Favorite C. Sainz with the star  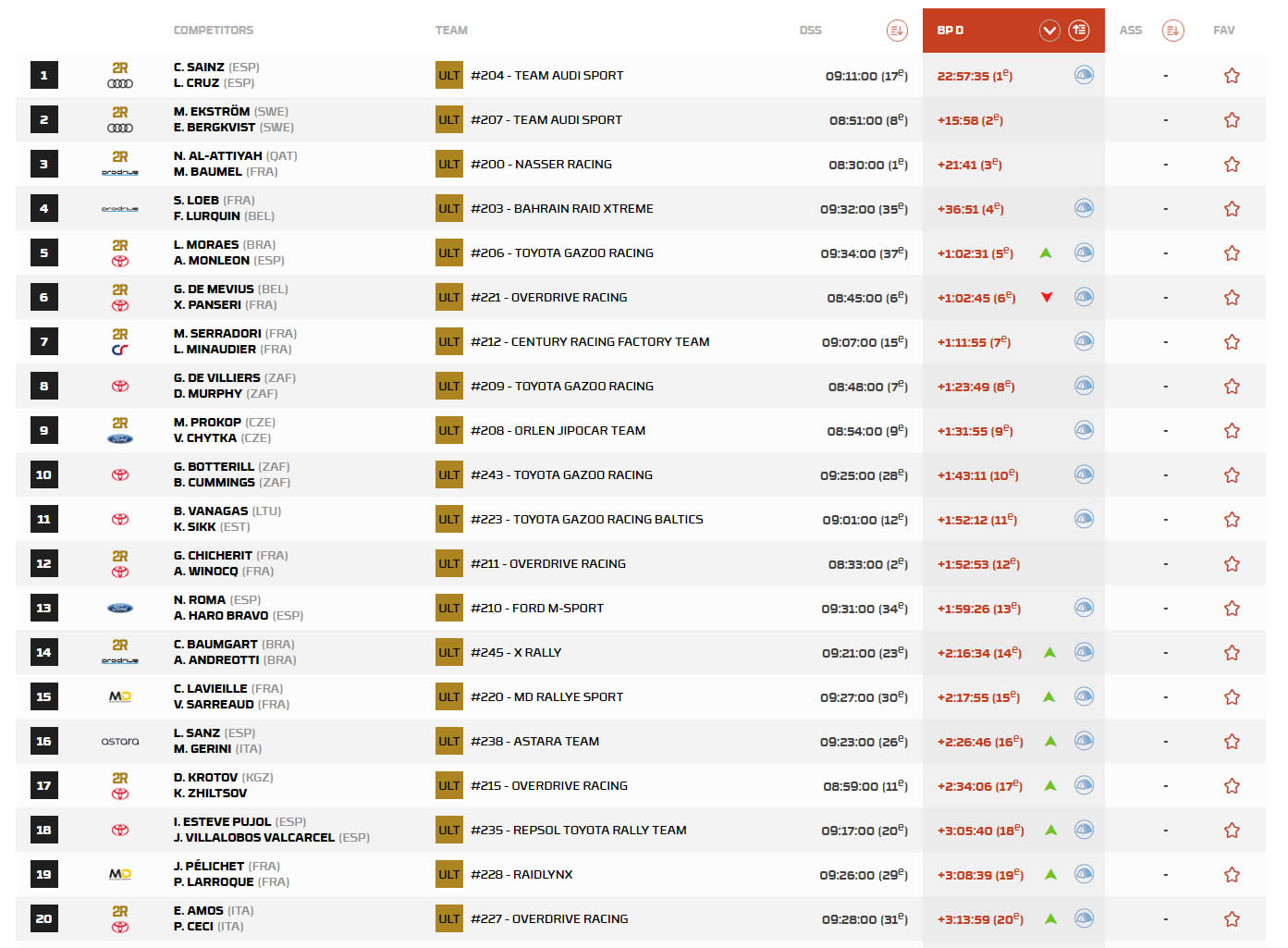[x=1232, y=76]
